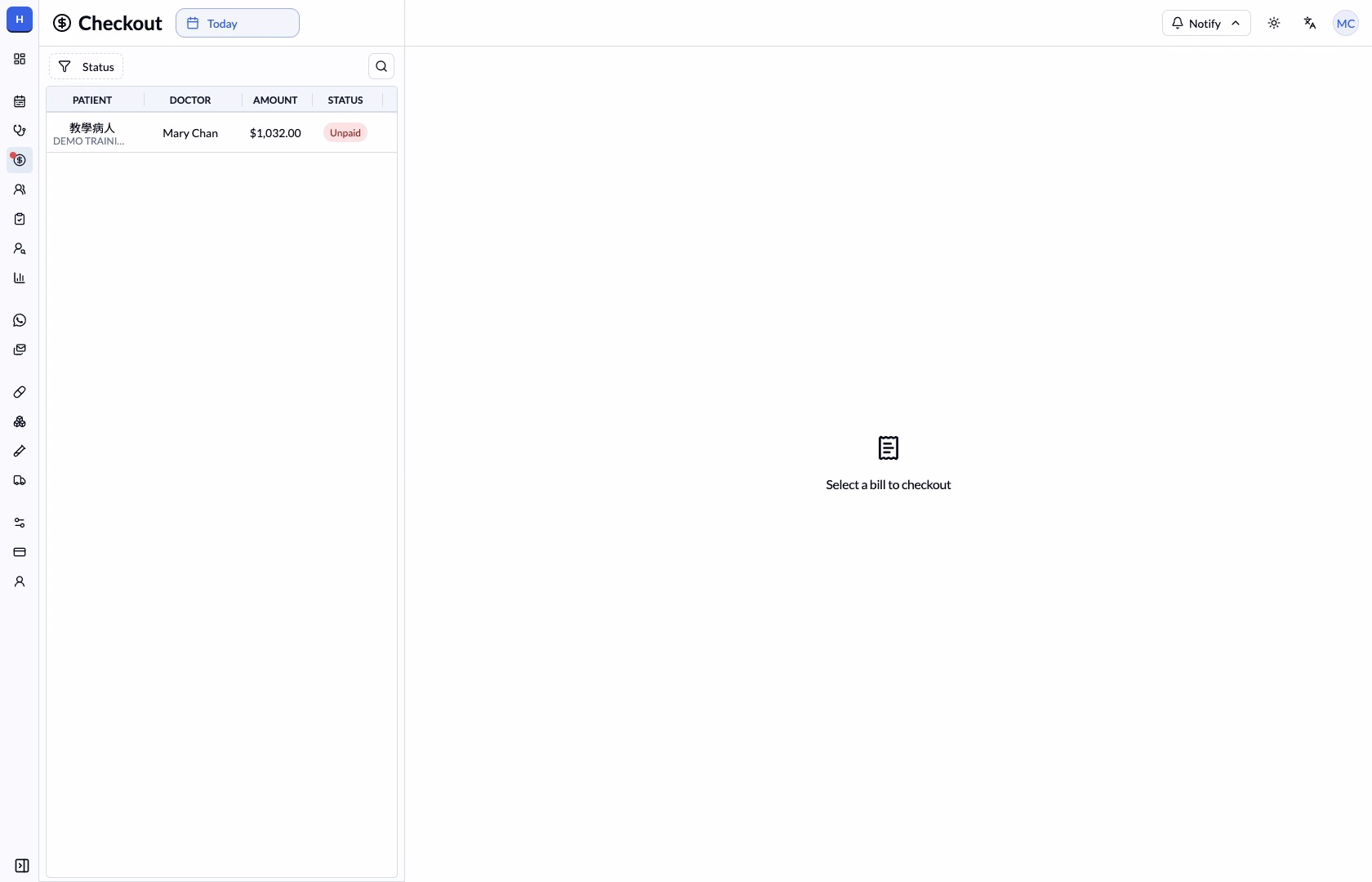1372x882 pixels.
Task: Open the clipboard checklist sidebar icon
Action: [20, 219]
